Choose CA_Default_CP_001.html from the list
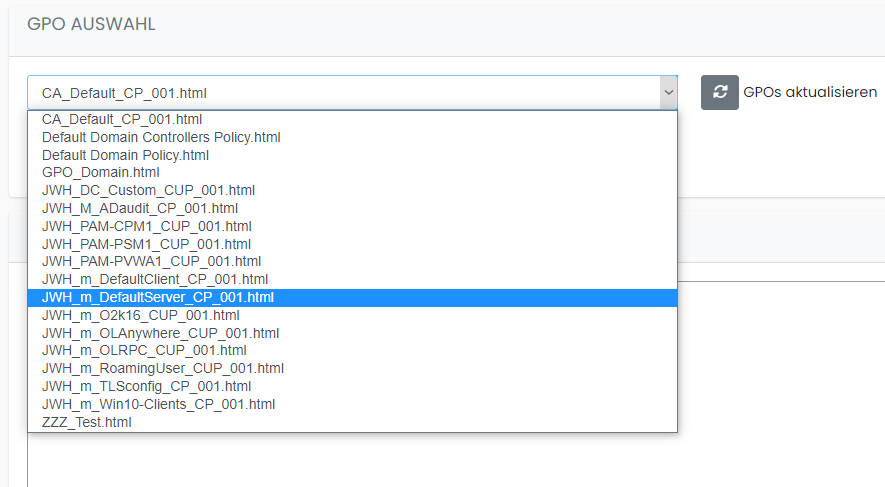 (x=122, y=119)
